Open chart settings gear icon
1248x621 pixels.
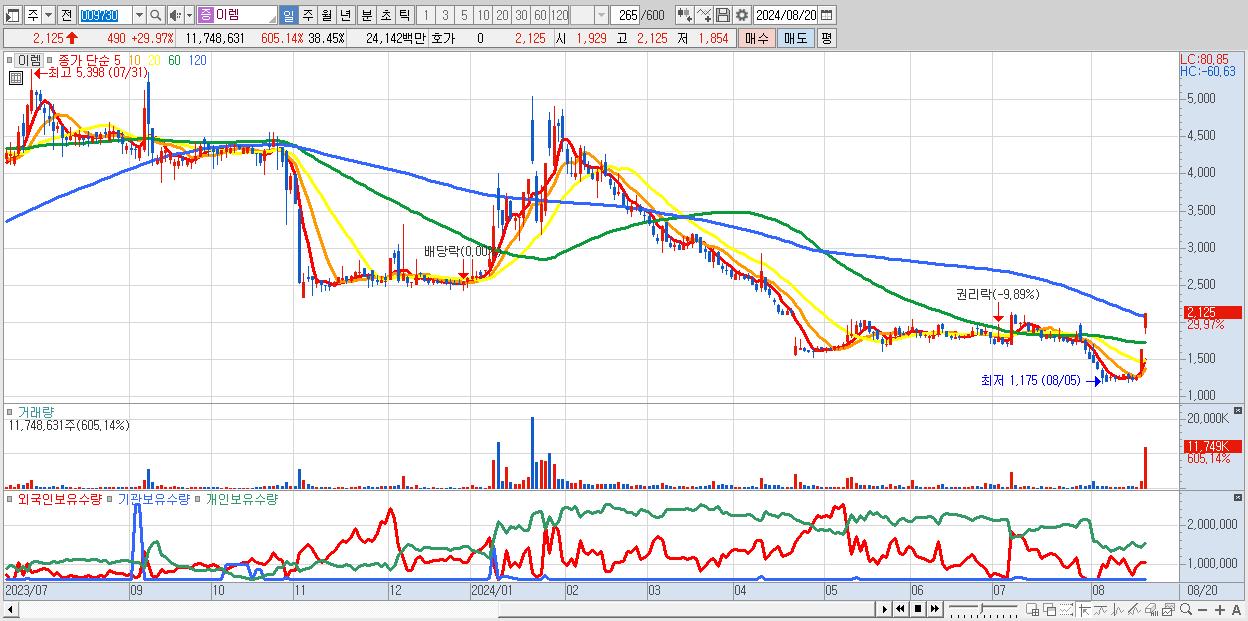(742, 15)
